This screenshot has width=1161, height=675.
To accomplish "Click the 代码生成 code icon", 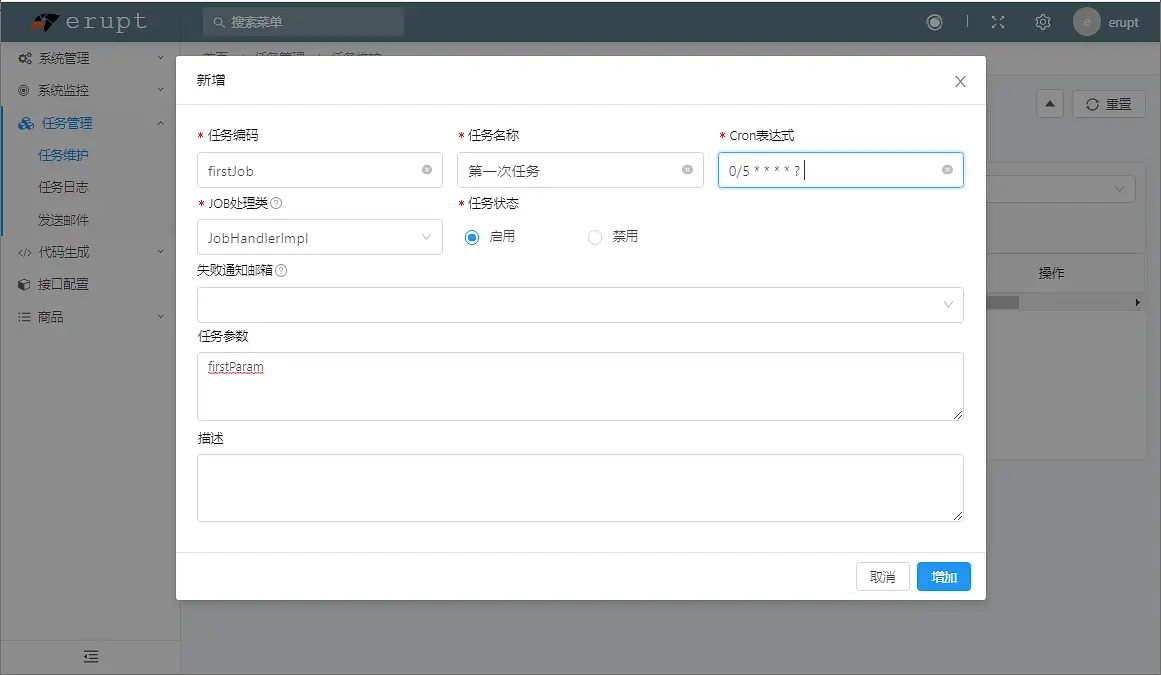I will (x=26, y=252).
